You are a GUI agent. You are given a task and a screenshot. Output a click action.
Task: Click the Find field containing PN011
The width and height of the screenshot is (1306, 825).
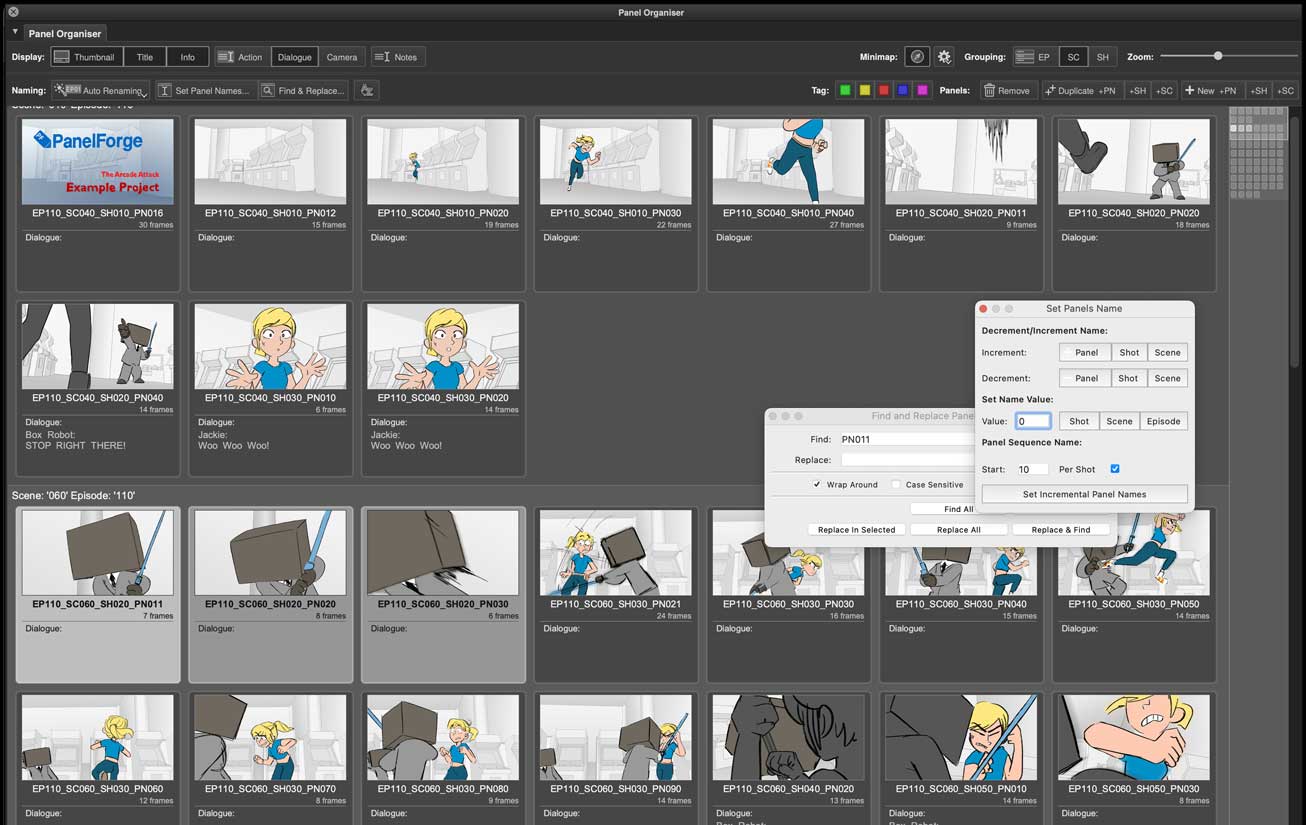point(906,439)
